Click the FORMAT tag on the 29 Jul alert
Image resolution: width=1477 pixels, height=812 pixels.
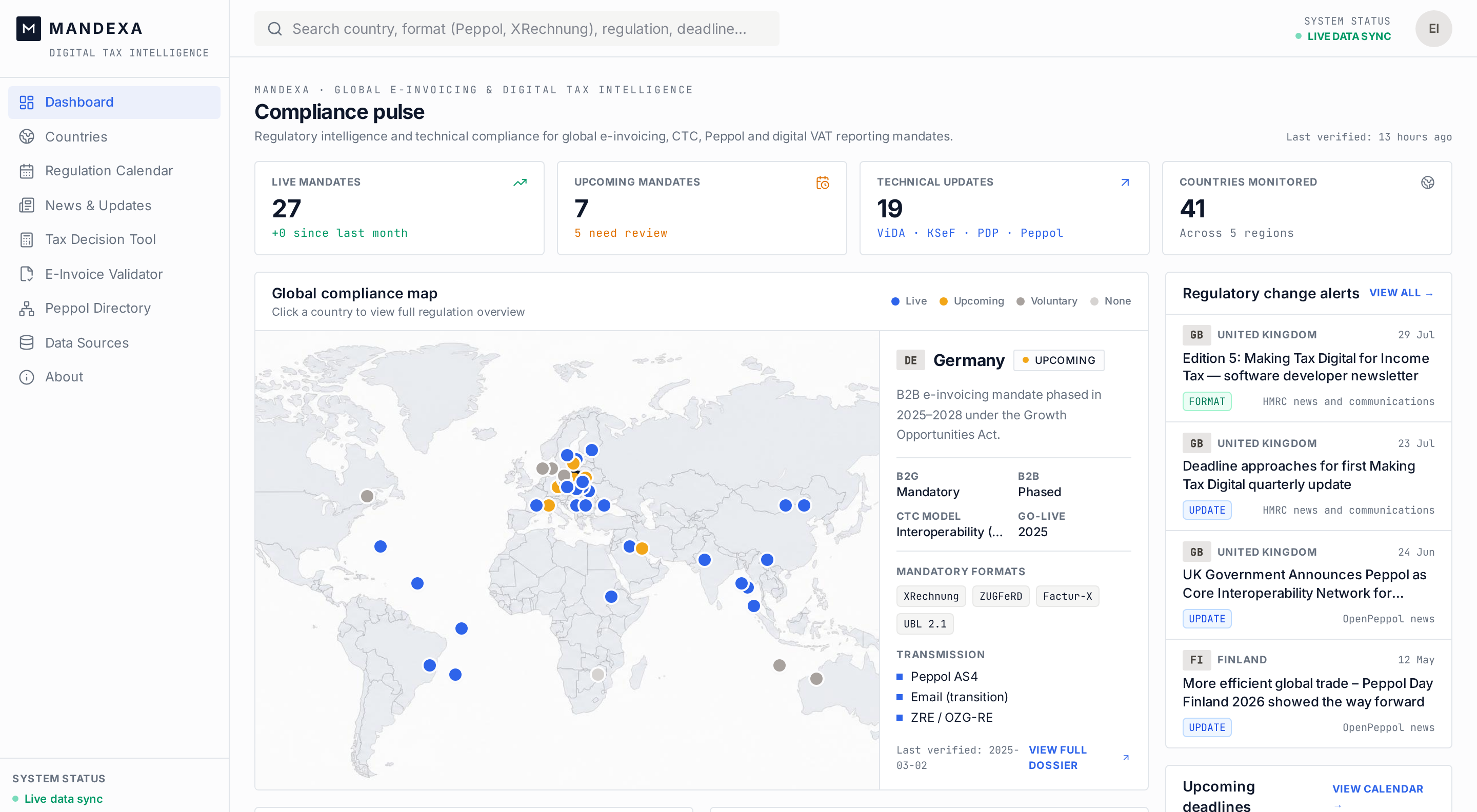coord(1207,401)
